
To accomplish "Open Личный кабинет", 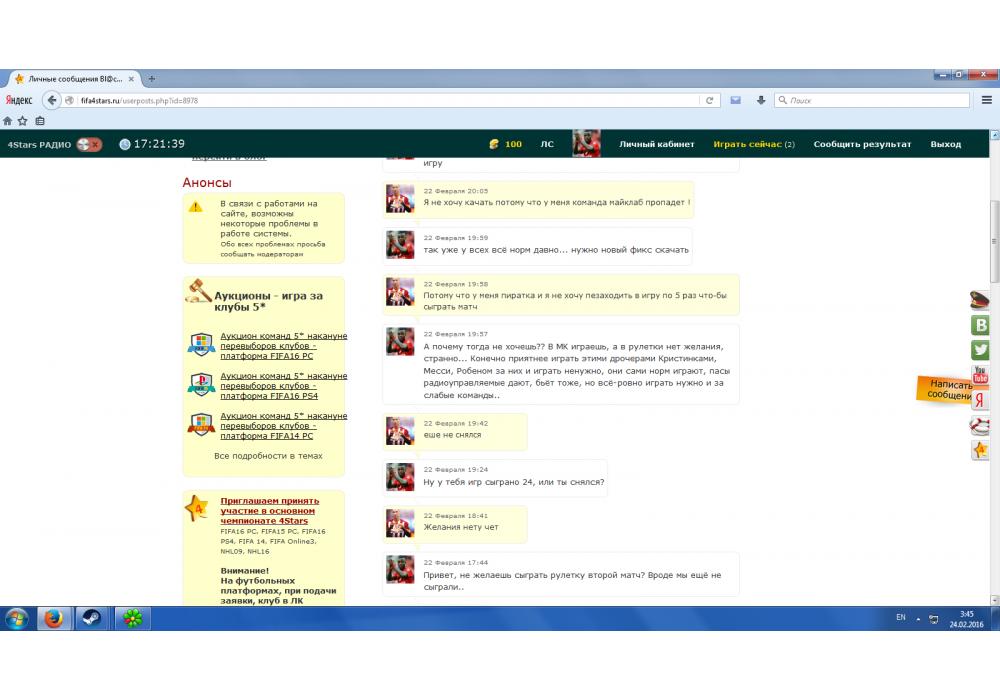I will 657,144.
